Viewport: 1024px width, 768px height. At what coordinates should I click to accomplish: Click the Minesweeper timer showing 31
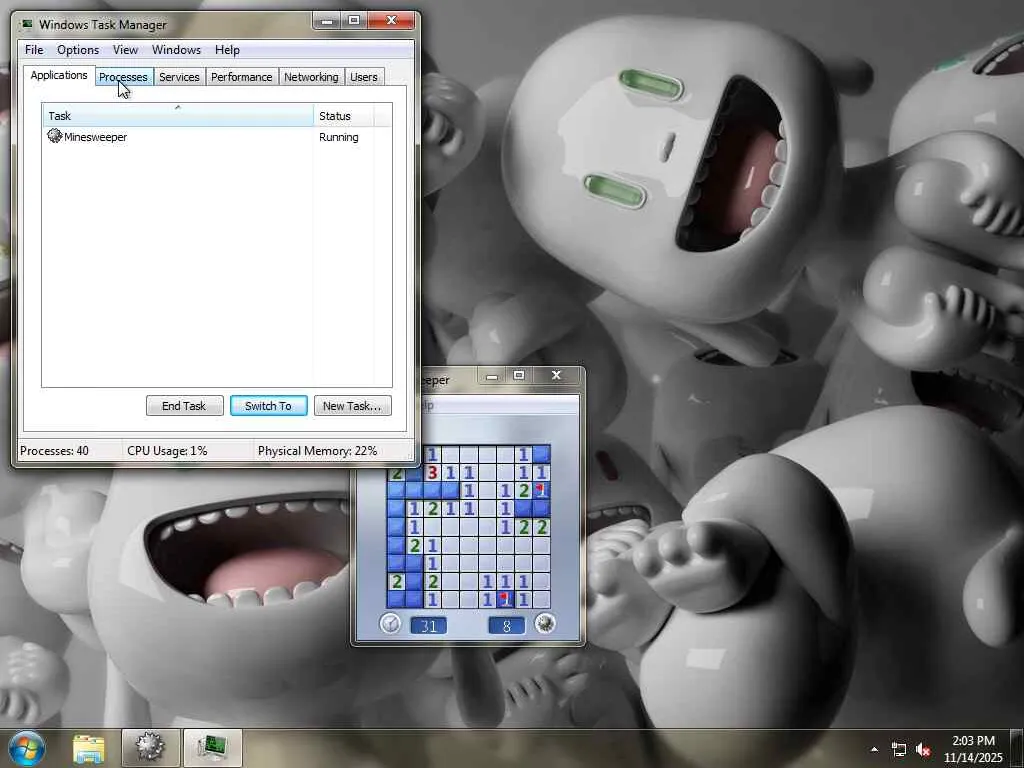[428, 626]
